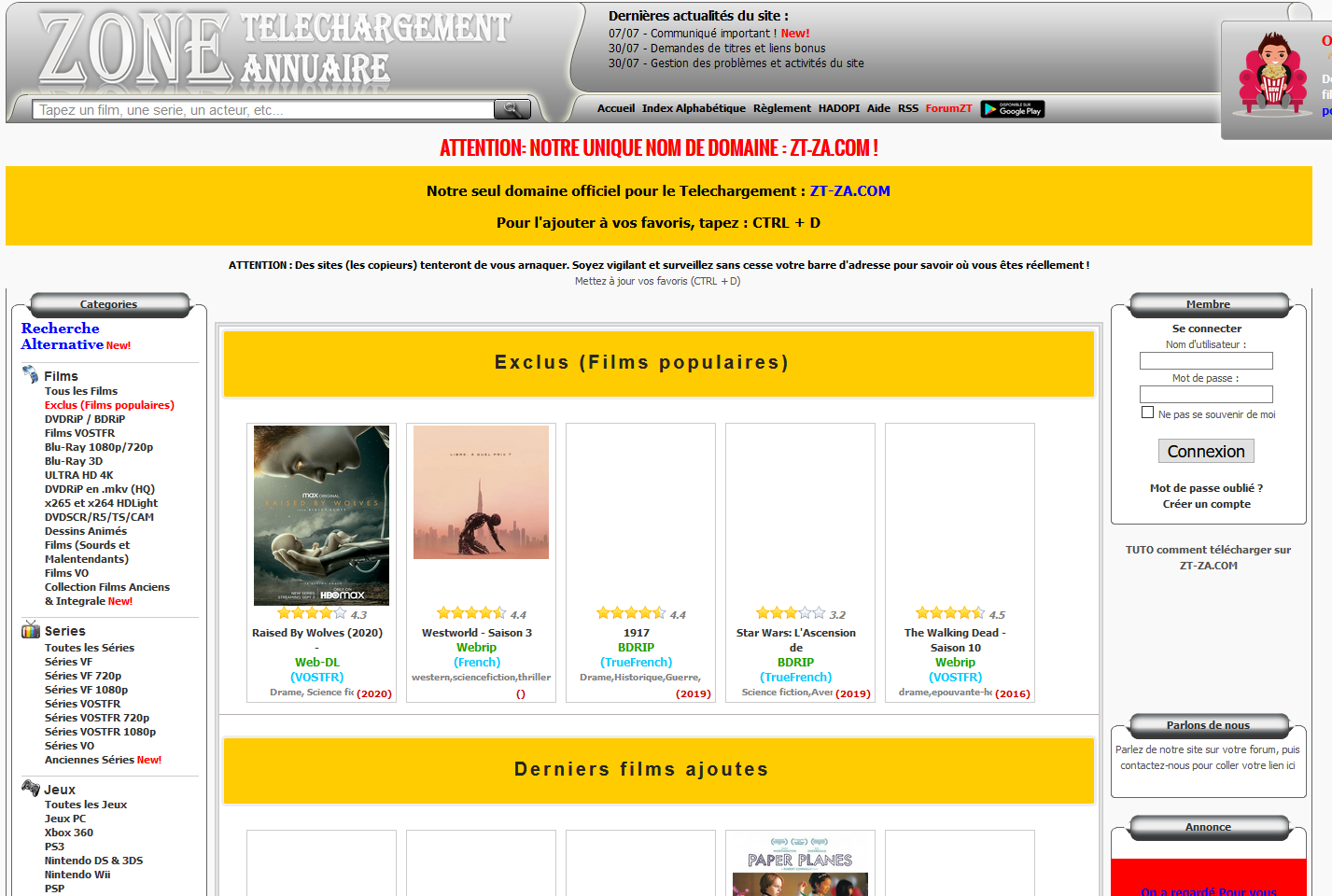Open "Films VO" category
The image size is (1332, 896).
click(66, 573)
